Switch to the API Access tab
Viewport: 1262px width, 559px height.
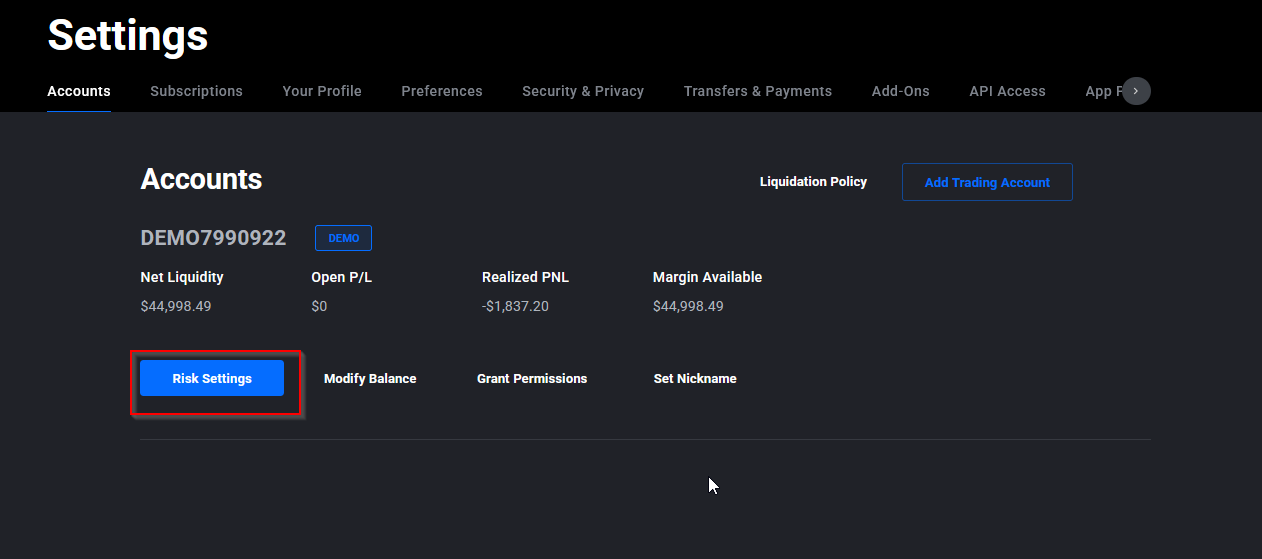1007,91
